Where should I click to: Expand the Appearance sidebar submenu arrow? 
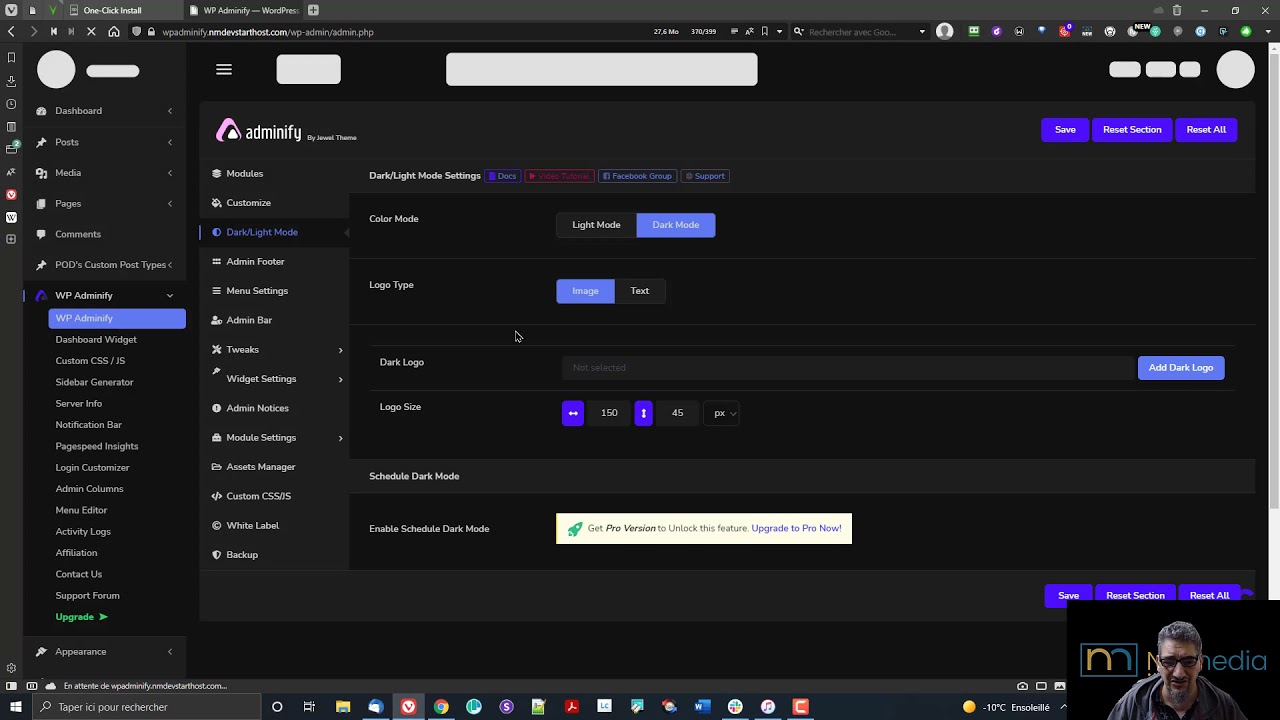pos(170,652)
